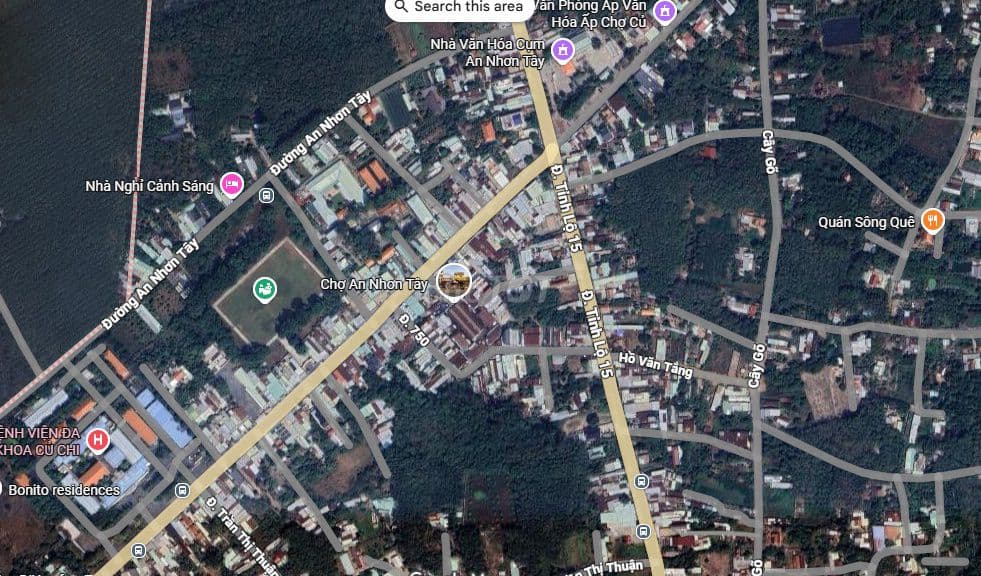The width and height of the screenshot is (981, 576).
Task: Click the Chợ An Nhơn Tây text label
Action: 373,285
